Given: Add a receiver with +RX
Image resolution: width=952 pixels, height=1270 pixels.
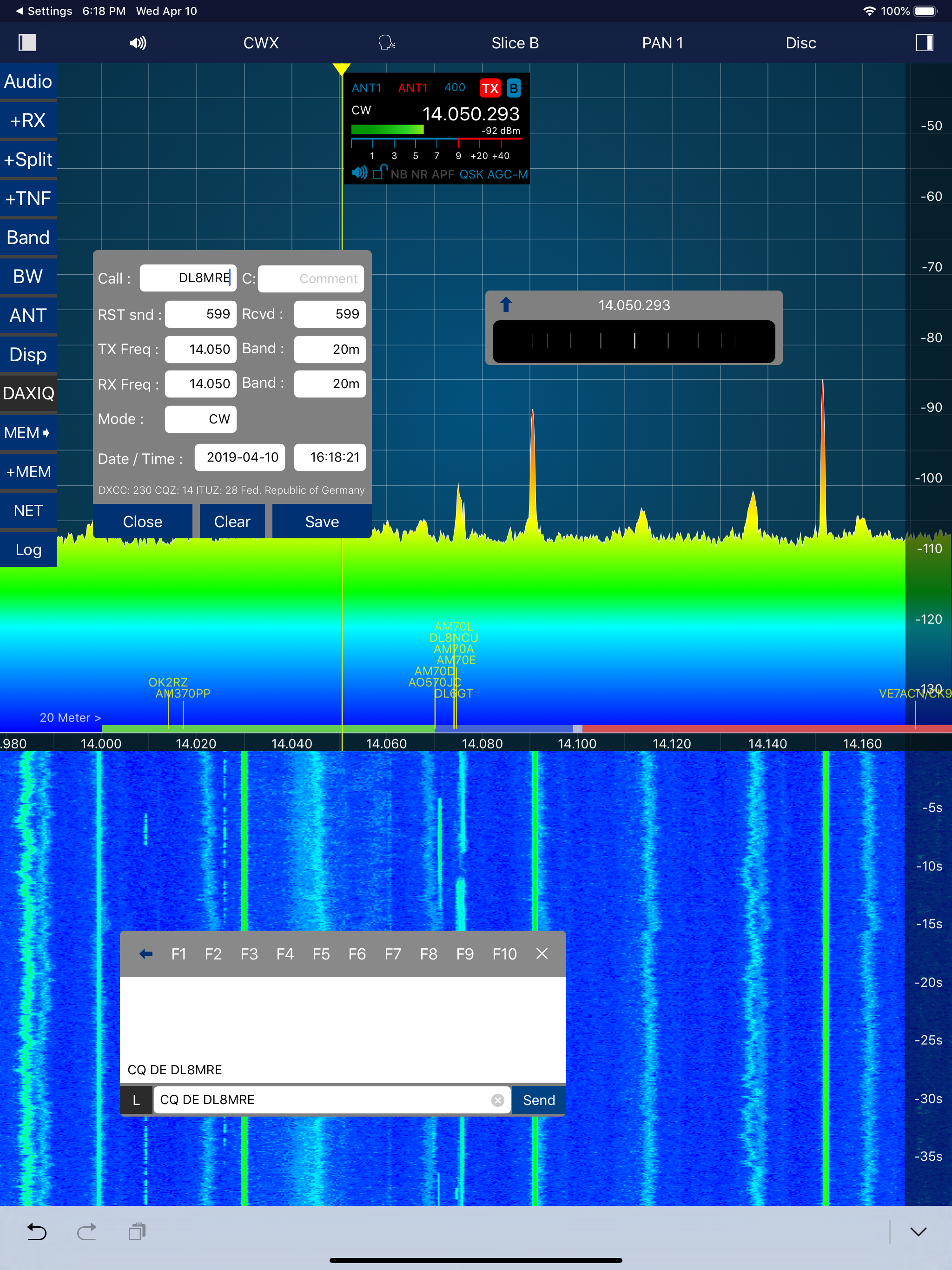Looking at the screenshot, I should pos(28,120).
